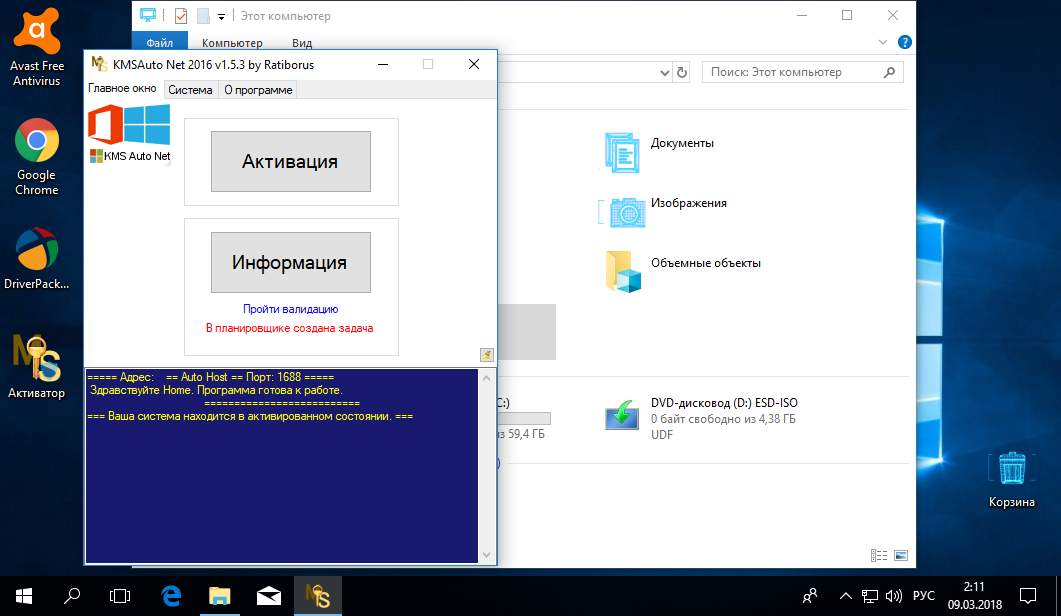Click the Активация button
This screenshot has width=1061, height=616.
coord(291,161)
